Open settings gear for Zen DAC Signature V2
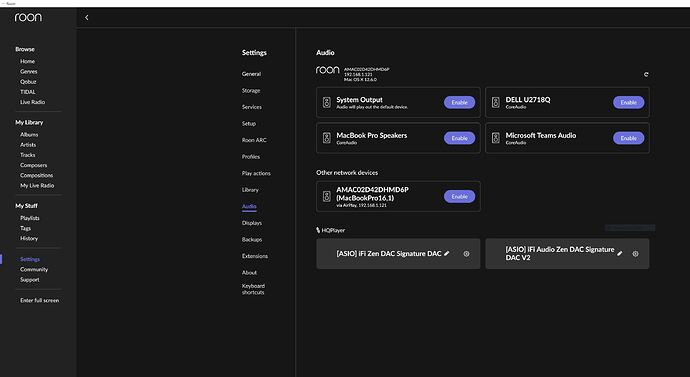Image resolution: width=690 pixels, height=377 pixels. [635, 254]
